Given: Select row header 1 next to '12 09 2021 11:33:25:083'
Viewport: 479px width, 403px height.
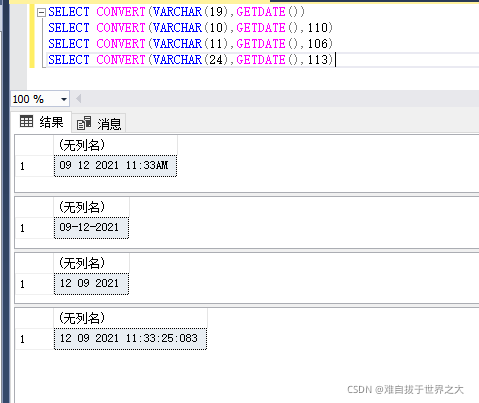Looking at the screenshot, I should 34,339.
